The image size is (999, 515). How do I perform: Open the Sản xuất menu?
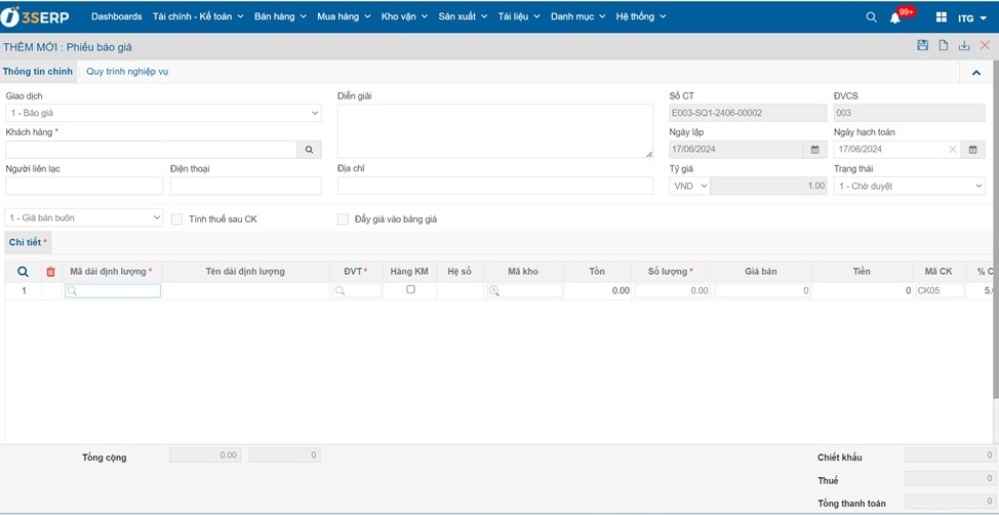click(x=463, y=17)
